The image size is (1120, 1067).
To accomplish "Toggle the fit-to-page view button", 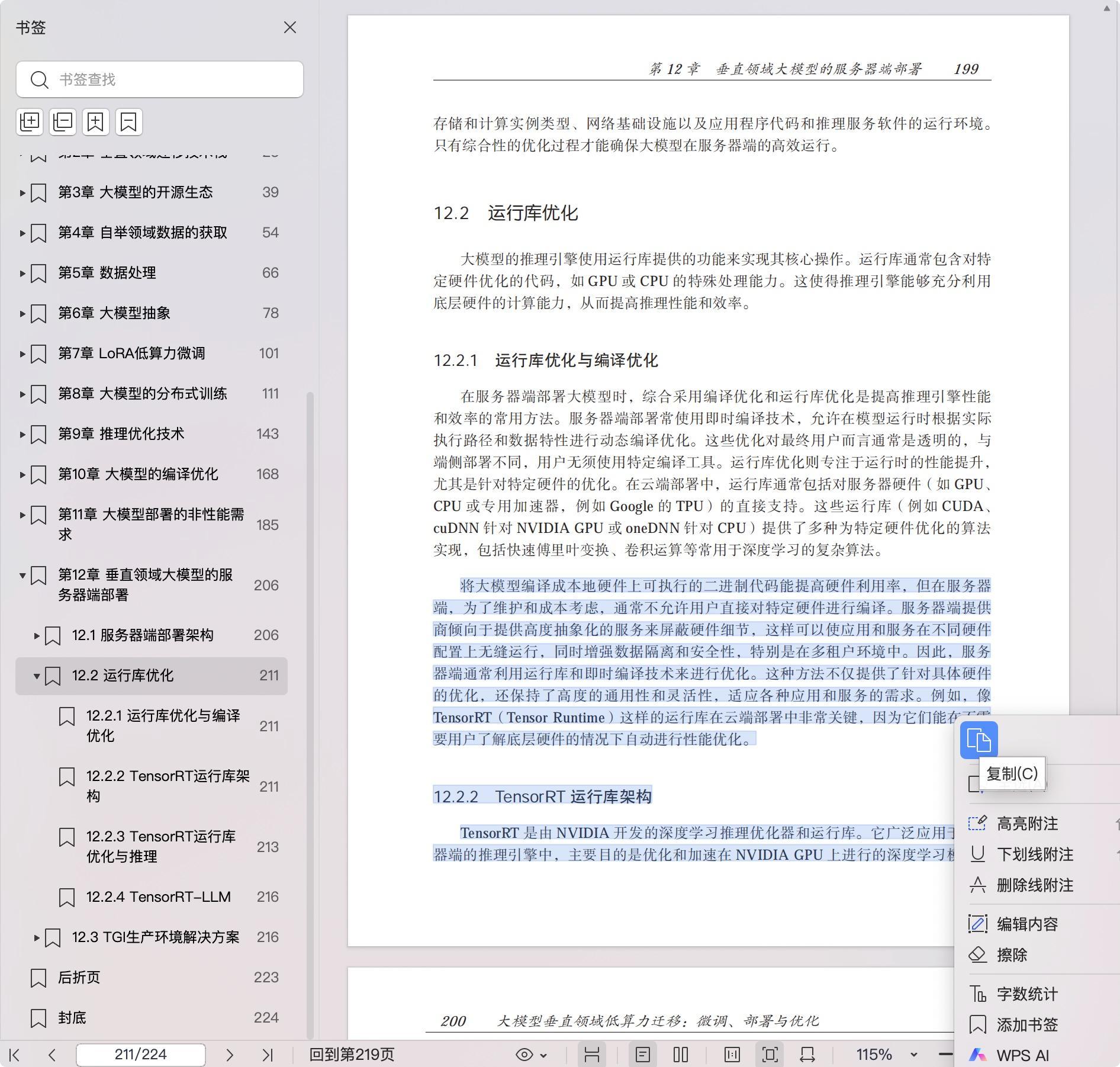I will [x=770, y=1055].
